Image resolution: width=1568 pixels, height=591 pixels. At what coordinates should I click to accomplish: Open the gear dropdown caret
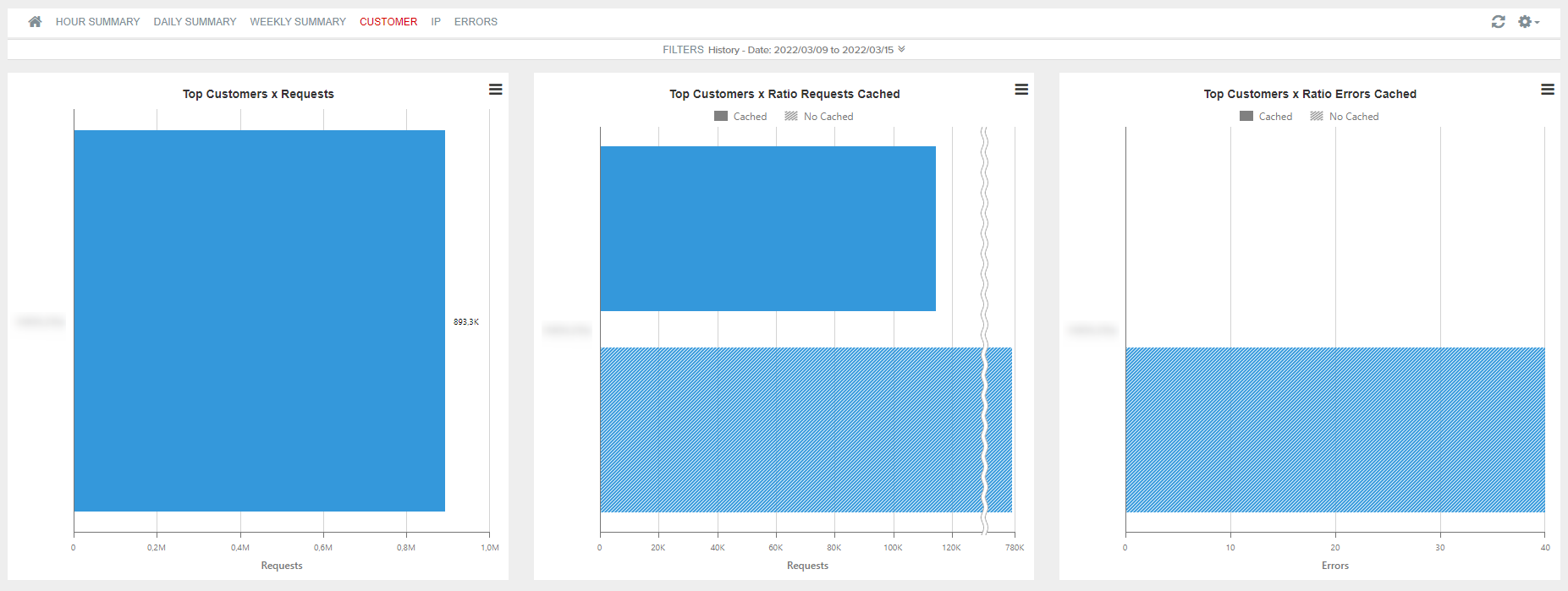click(x=1536, y=23)
